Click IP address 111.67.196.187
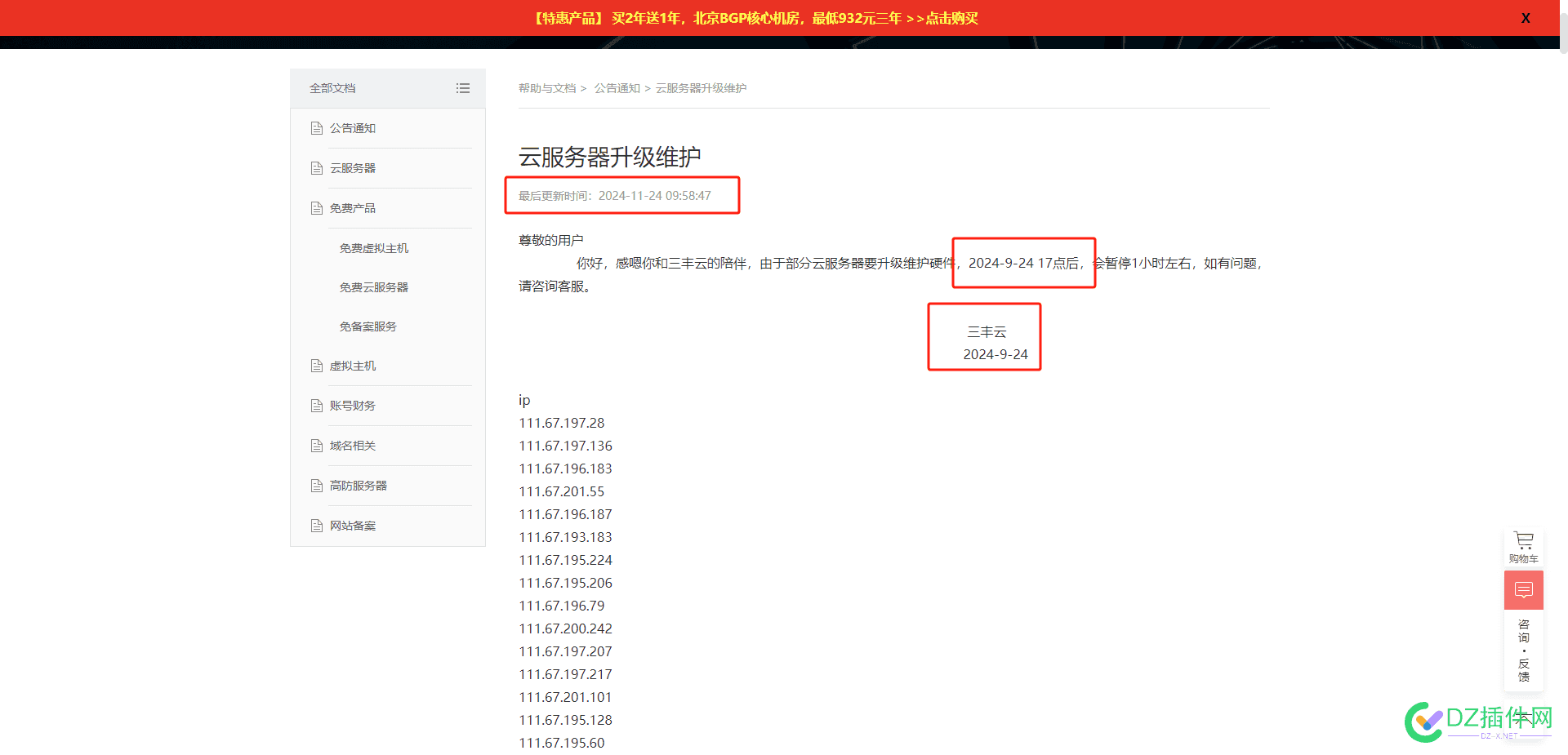 566,514
